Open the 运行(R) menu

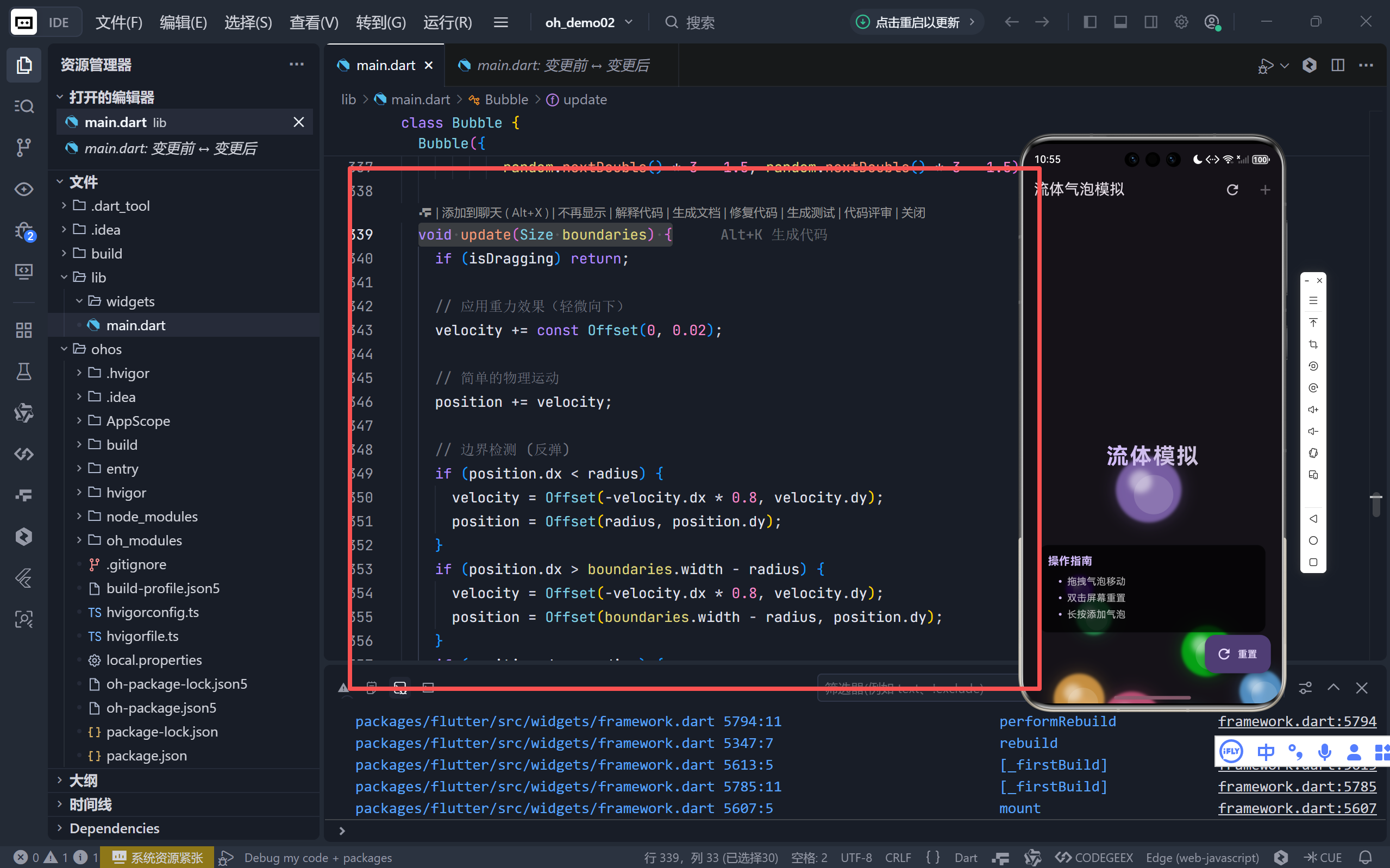[x=447, y=22]
